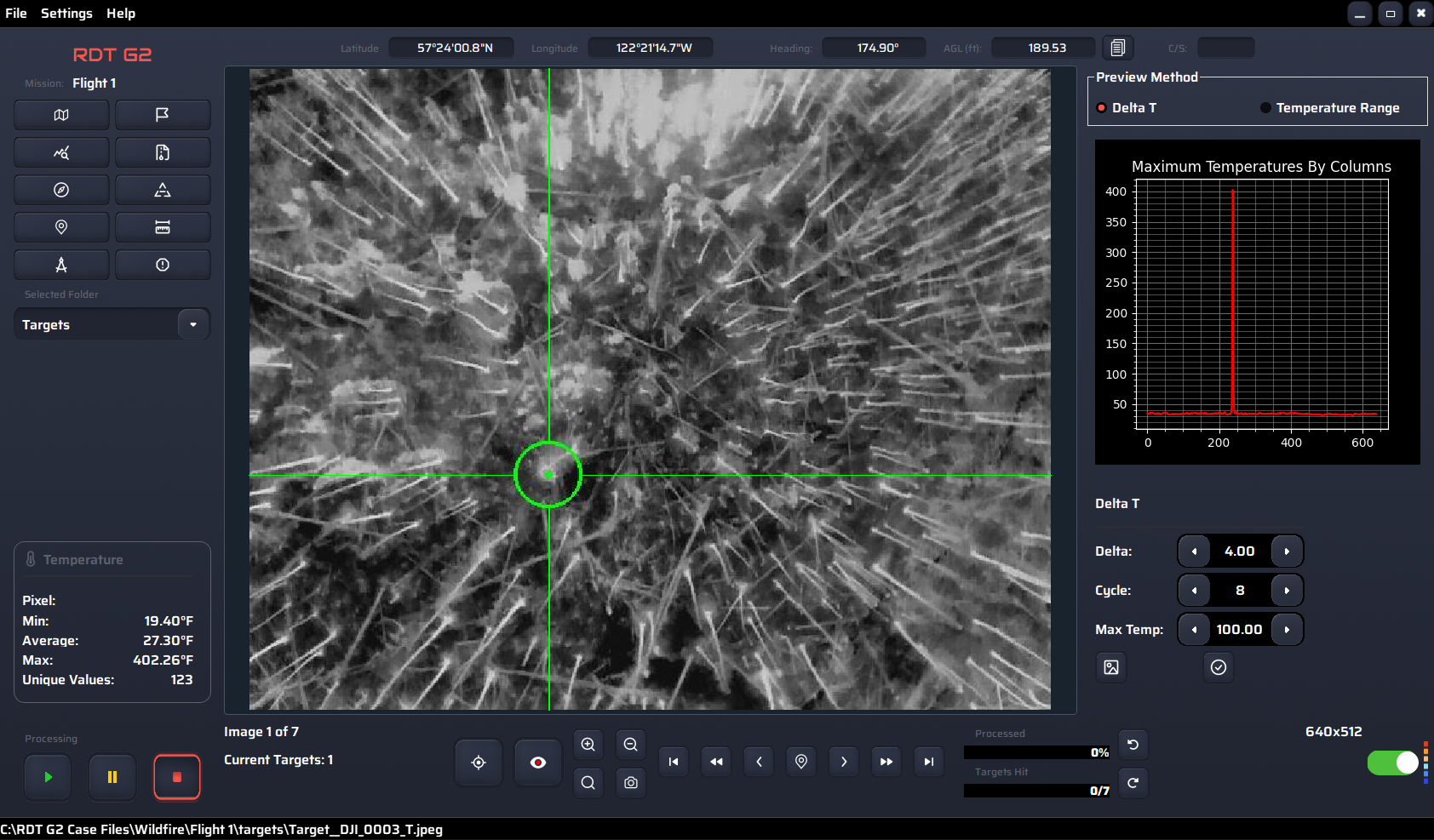Click the pin marker button between arrows
This screenshot has height=840, width=1434.
[801, 762]
